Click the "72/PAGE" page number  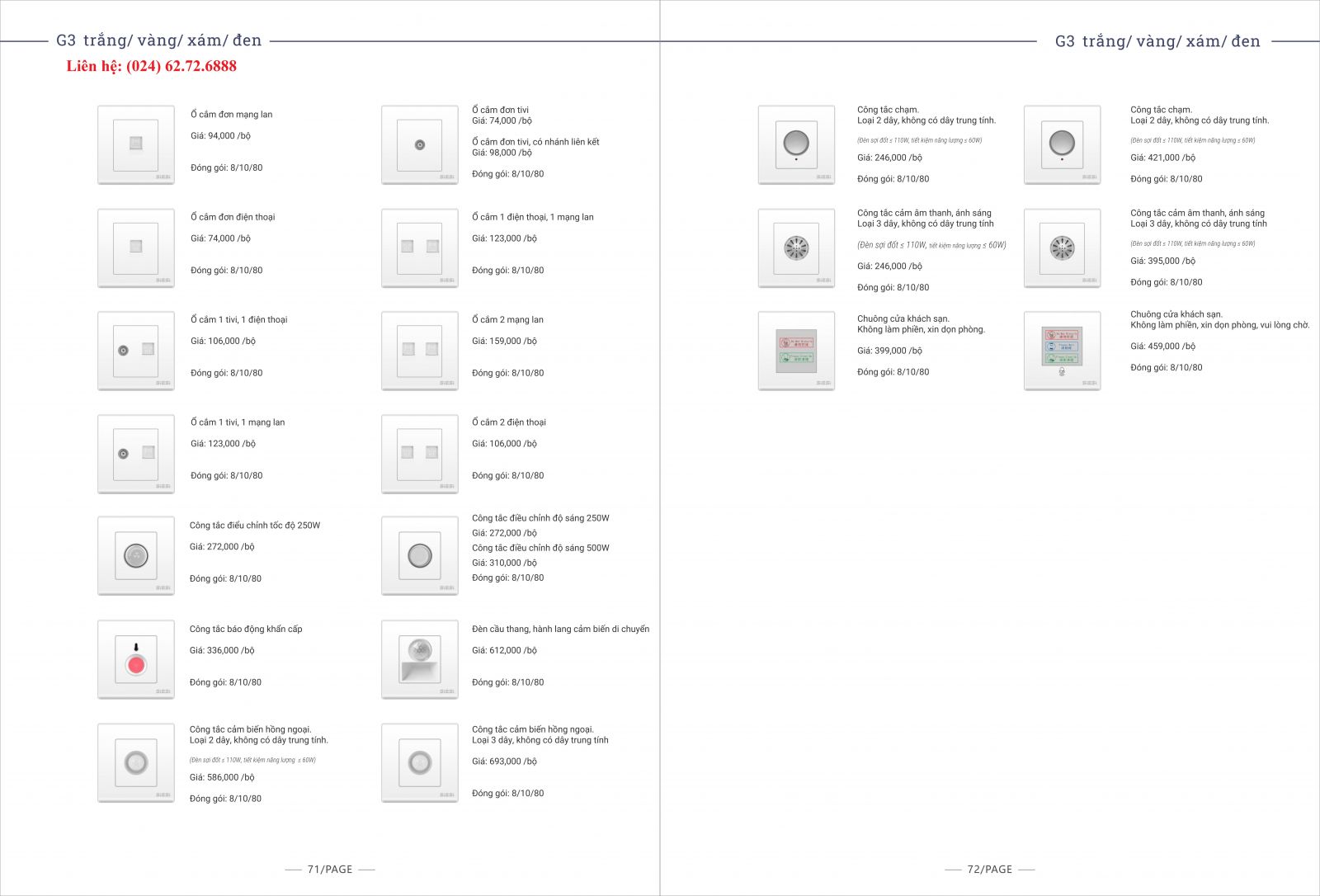(x=989, y=869)
